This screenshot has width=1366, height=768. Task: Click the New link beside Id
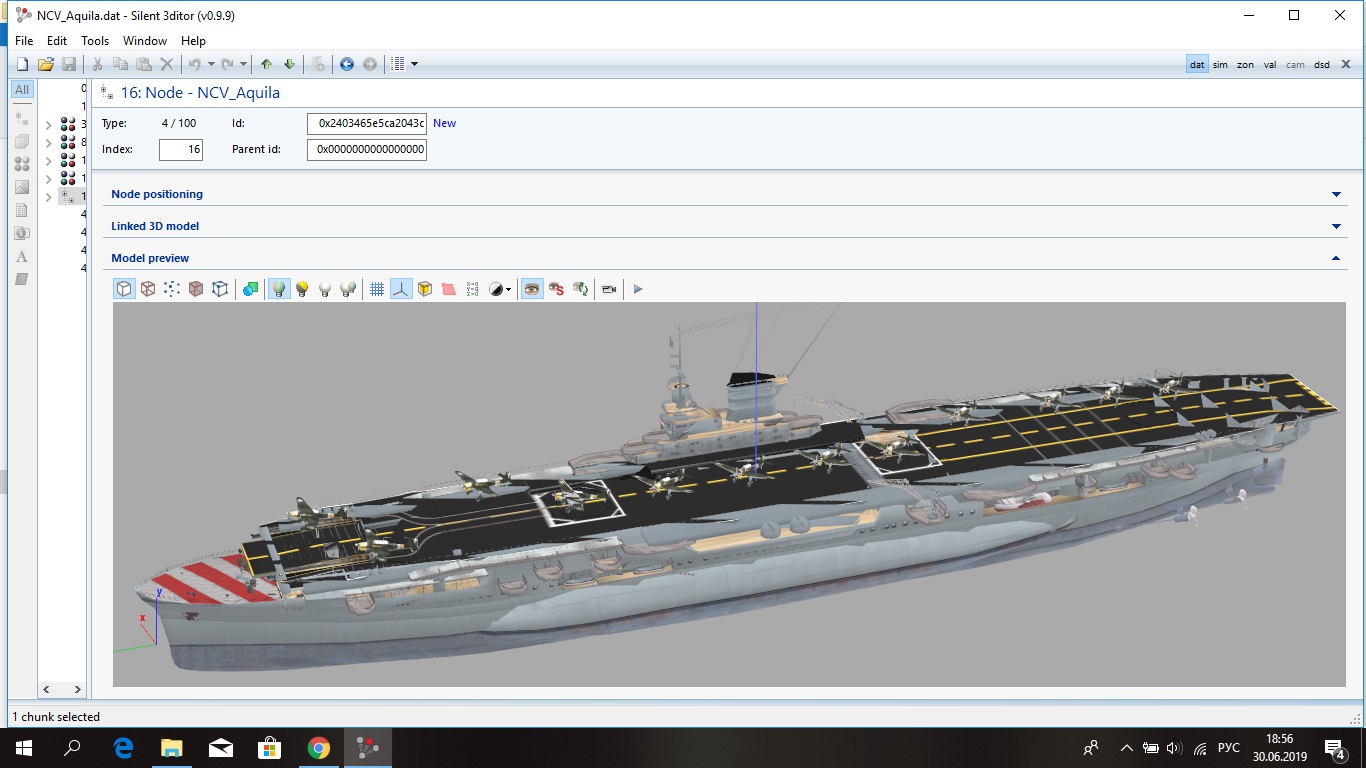(444, 123)
